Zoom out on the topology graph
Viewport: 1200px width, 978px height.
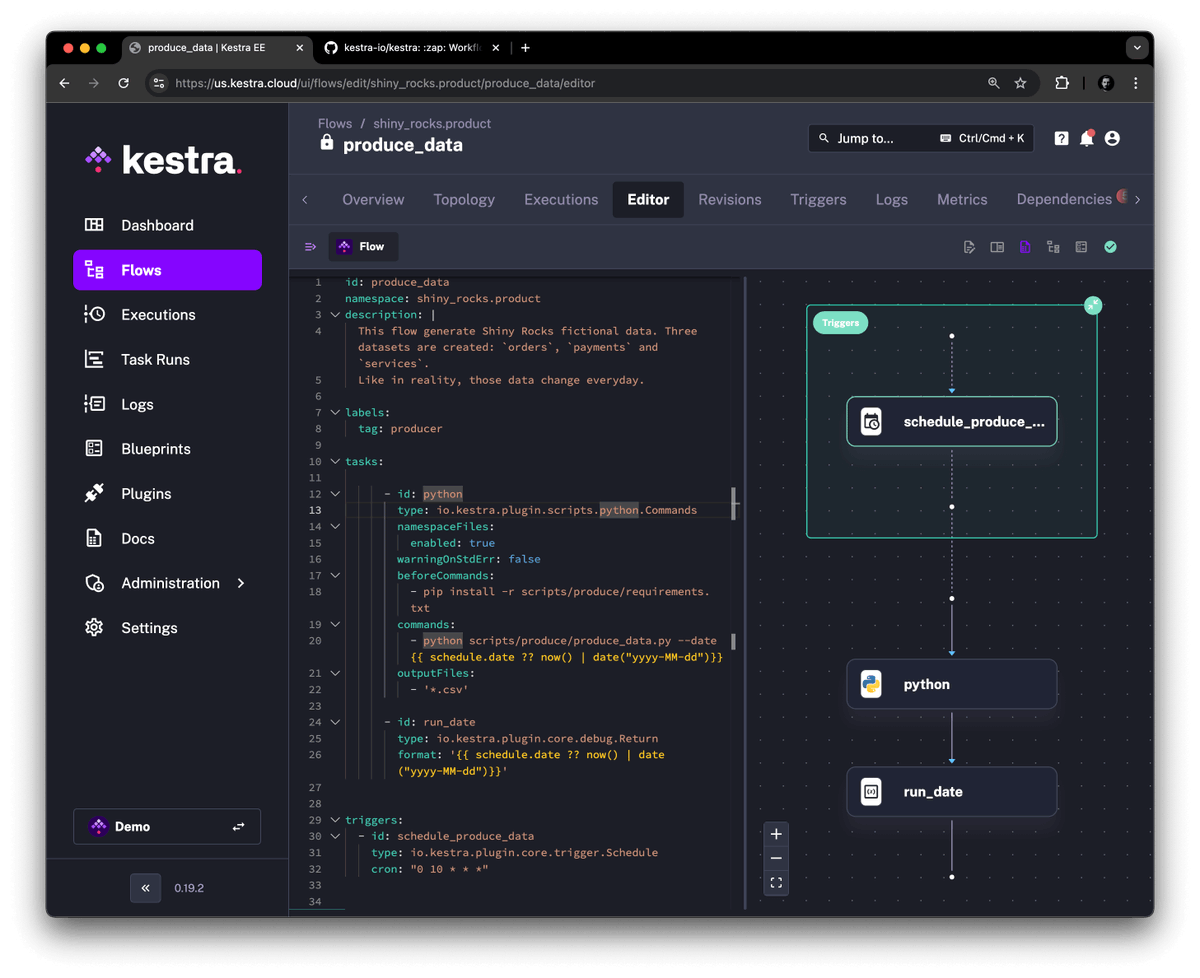coord(776,858)
